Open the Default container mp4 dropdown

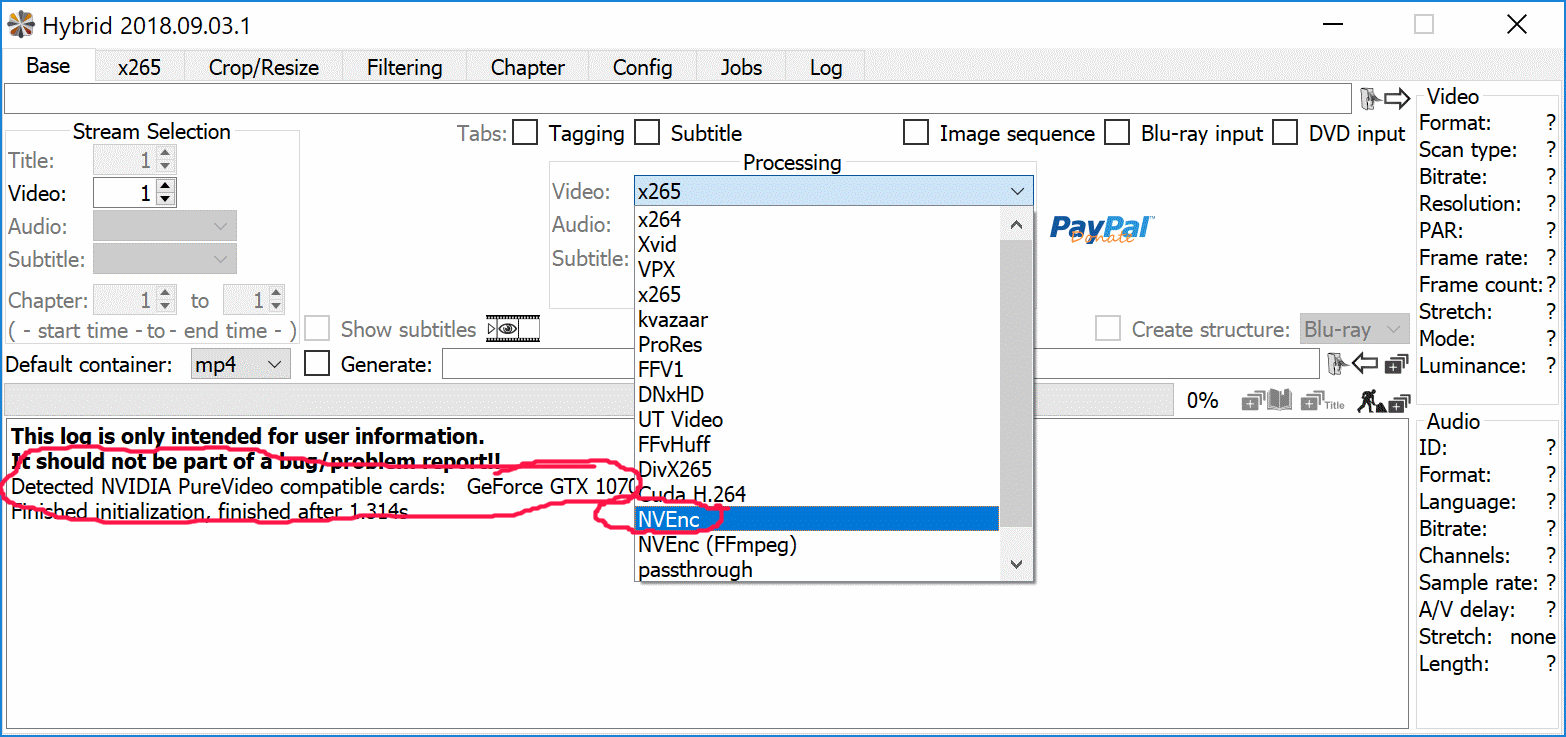(x=240, y=364)
